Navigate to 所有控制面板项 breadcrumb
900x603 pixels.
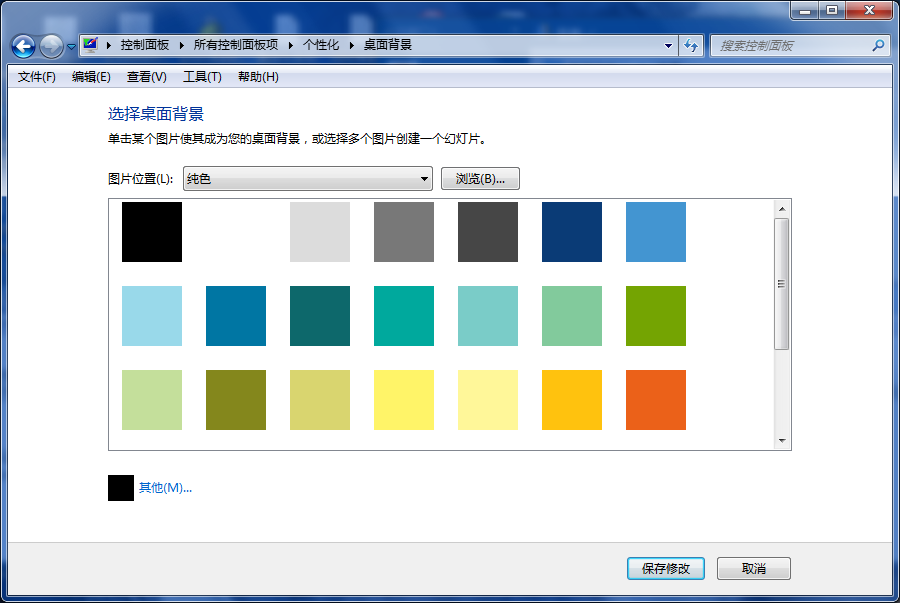click(235, 45)
